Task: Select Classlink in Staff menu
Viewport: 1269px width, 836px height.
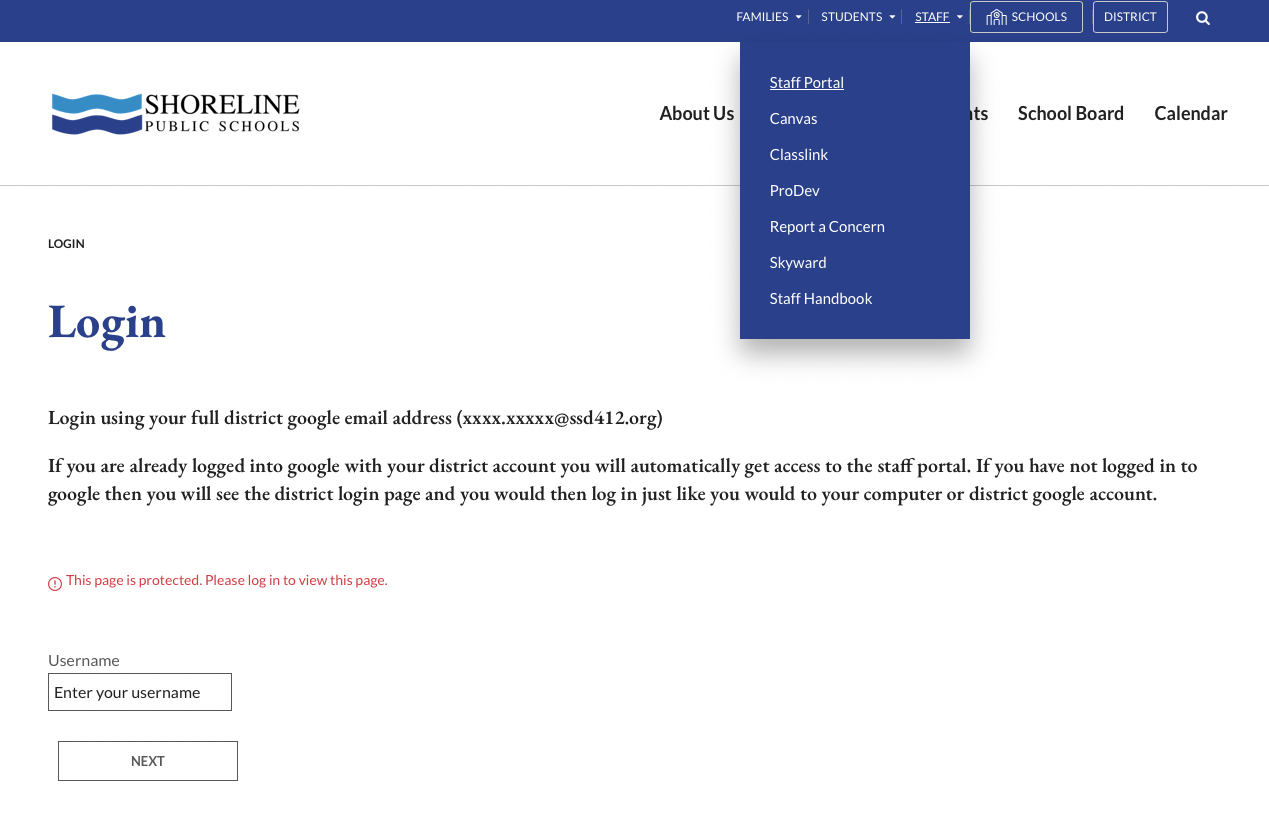Action: tap(799, 155)
